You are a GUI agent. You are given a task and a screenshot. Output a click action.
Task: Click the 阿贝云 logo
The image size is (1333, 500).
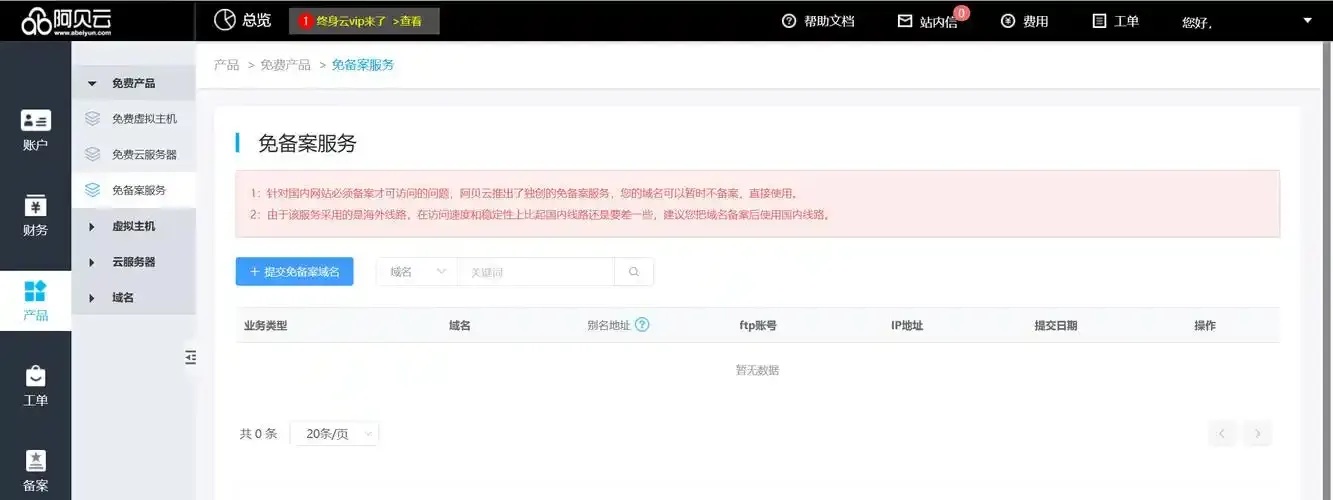click(67, 20)
